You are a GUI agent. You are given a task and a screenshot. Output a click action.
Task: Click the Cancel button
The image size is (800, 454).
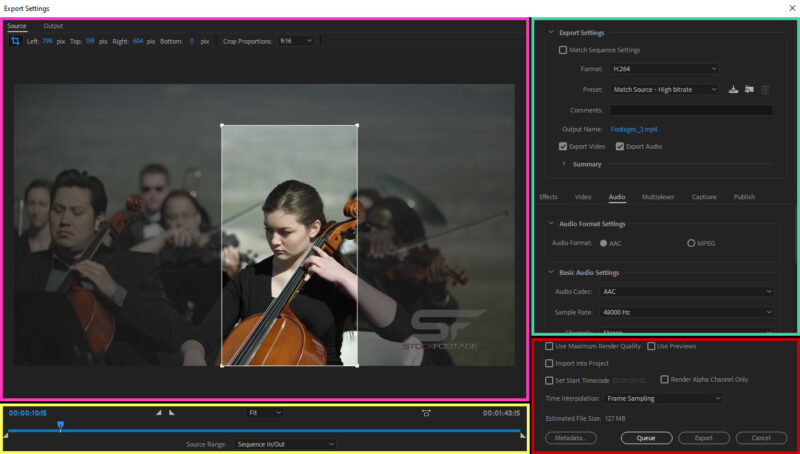tap(761, 438)
